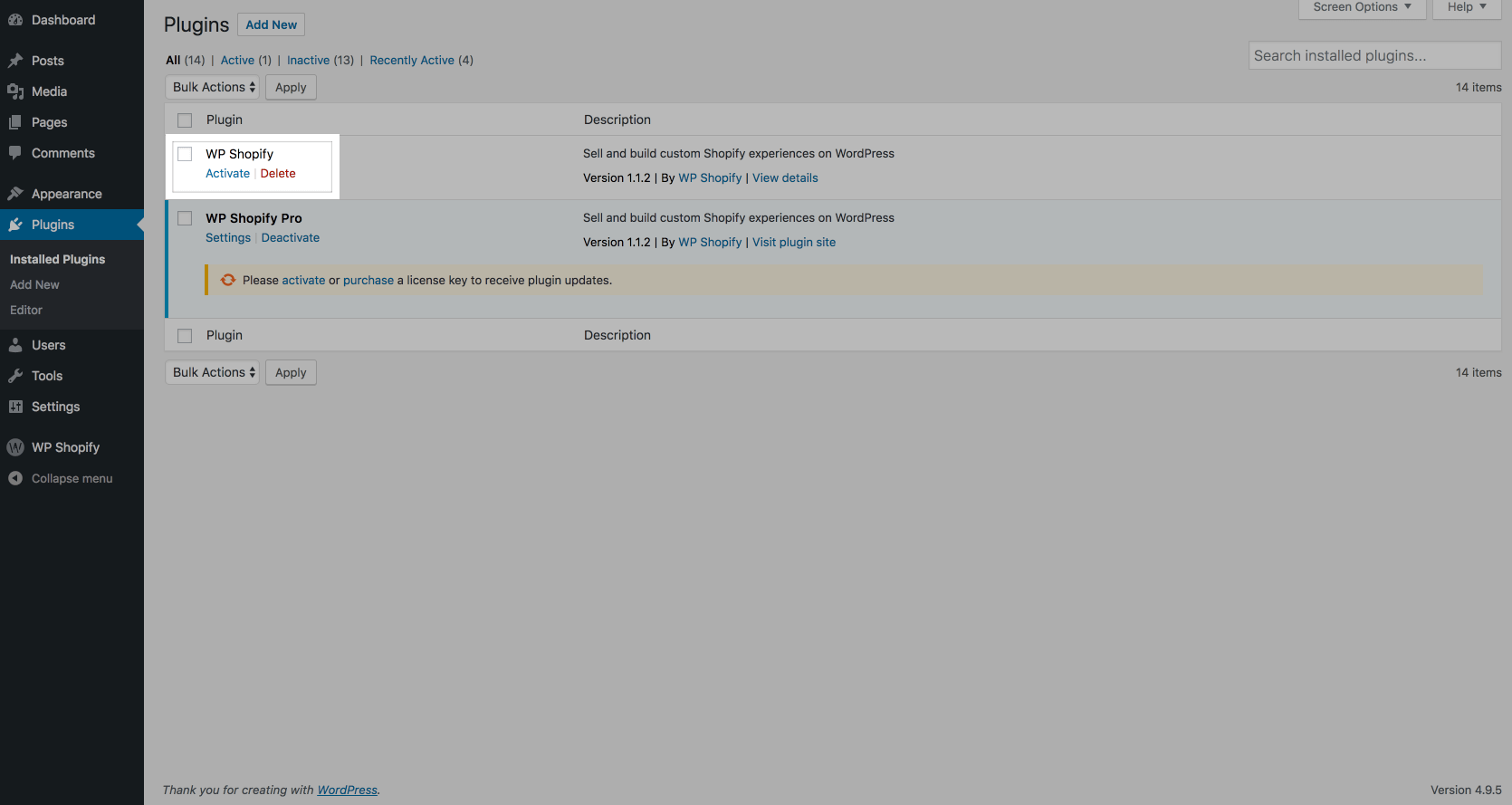Open WP Shopify author link in first row
This screenshot has width=1512, height=805.
[710, 177]
